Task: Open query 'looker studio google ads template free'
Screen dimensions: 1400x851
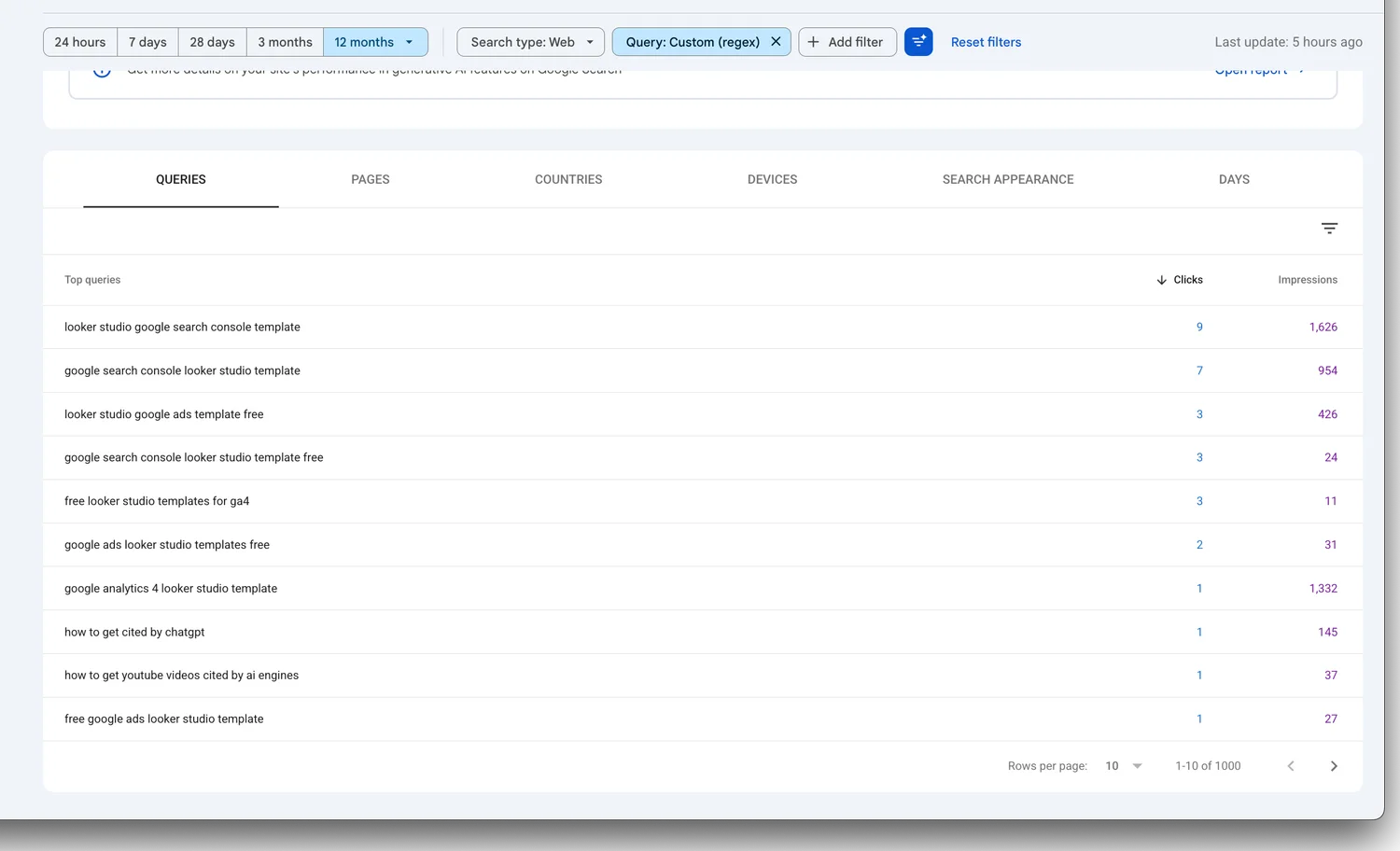Action: (x=164, y=414)
